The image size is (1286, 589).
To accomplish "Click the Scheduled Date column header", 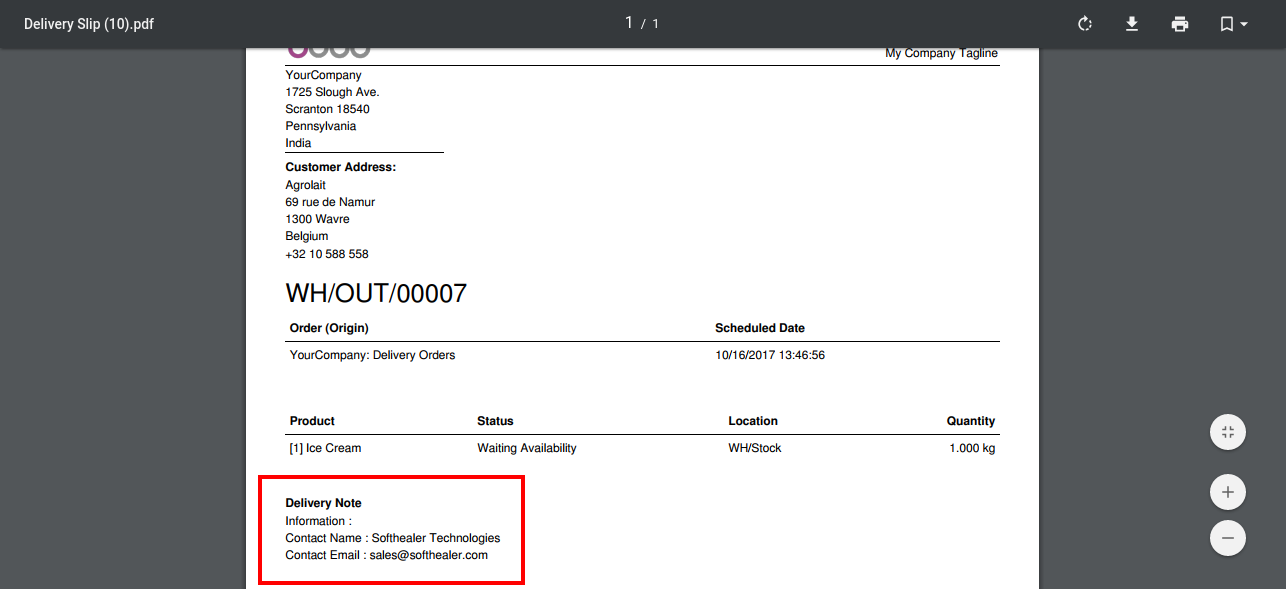I will (760, 328).
